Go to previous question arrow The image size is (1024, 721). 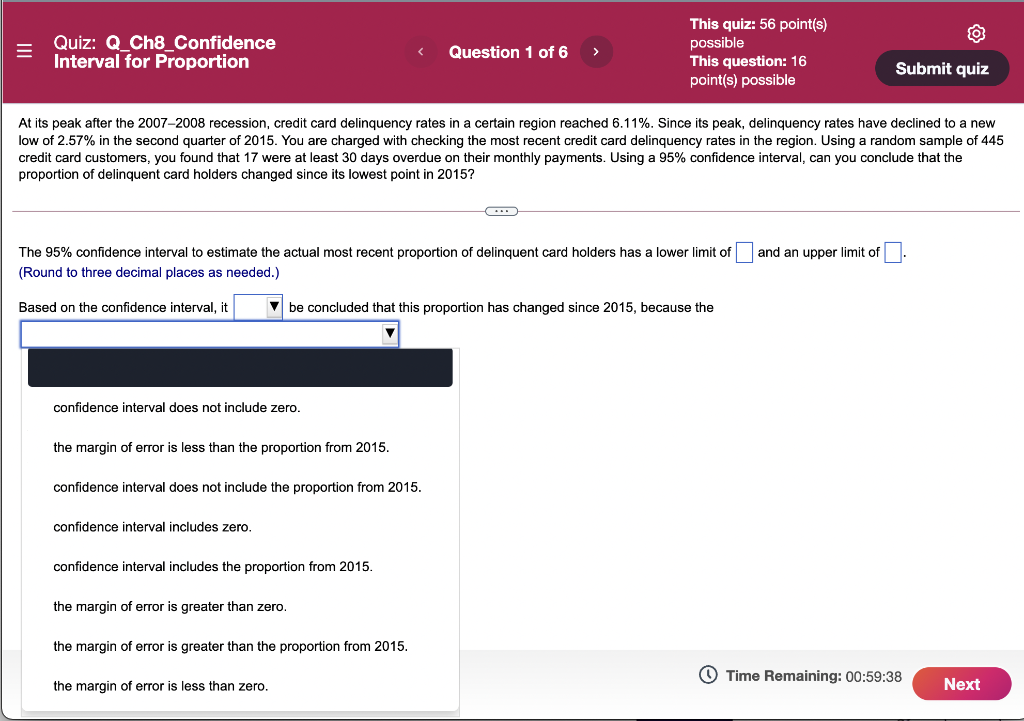coord(421,52)
